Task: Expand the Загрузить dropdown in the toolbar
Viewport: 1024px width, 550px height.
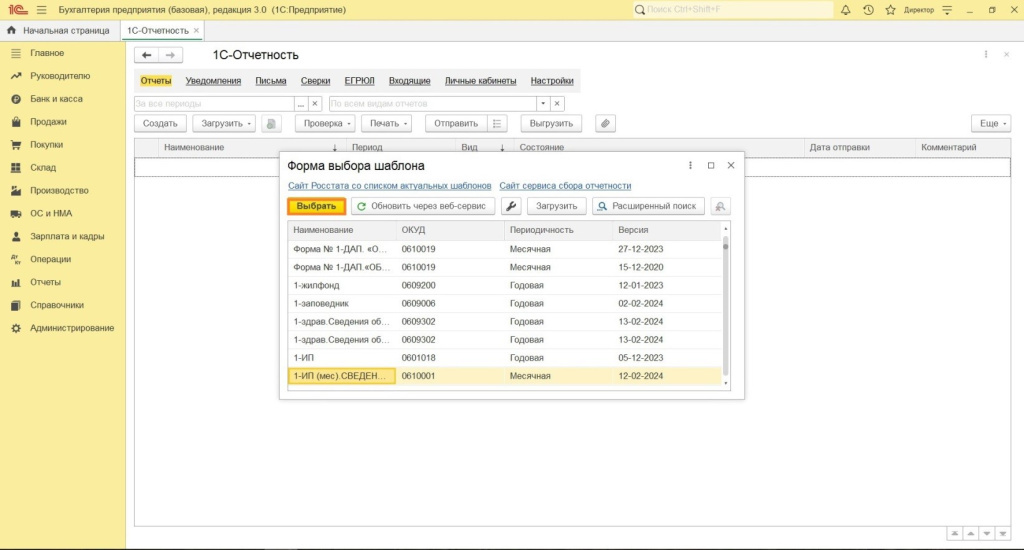Action: pyautogui.click(x=223, y=123)
